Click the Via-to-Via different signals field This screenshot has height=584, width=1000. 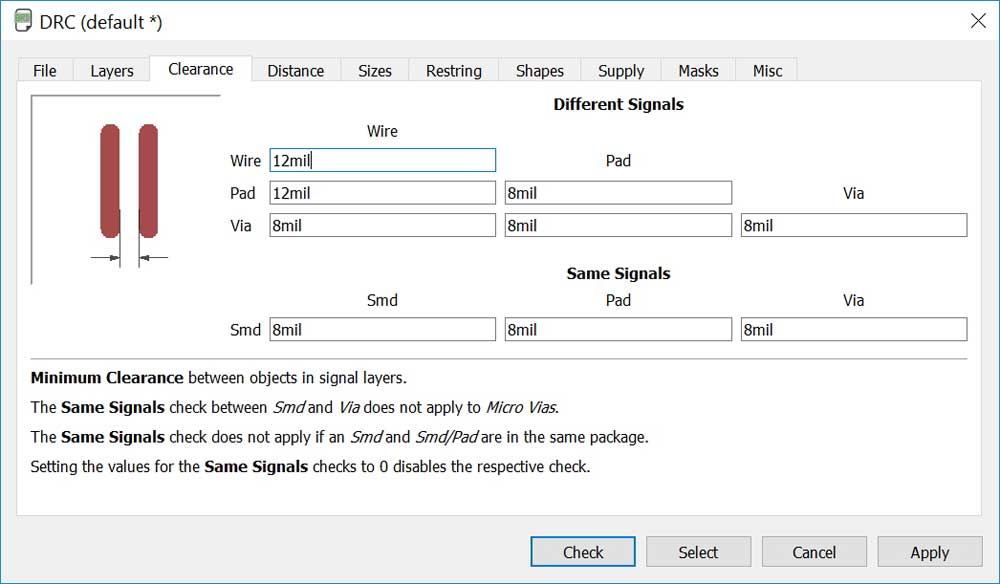[x=854, y=225]
